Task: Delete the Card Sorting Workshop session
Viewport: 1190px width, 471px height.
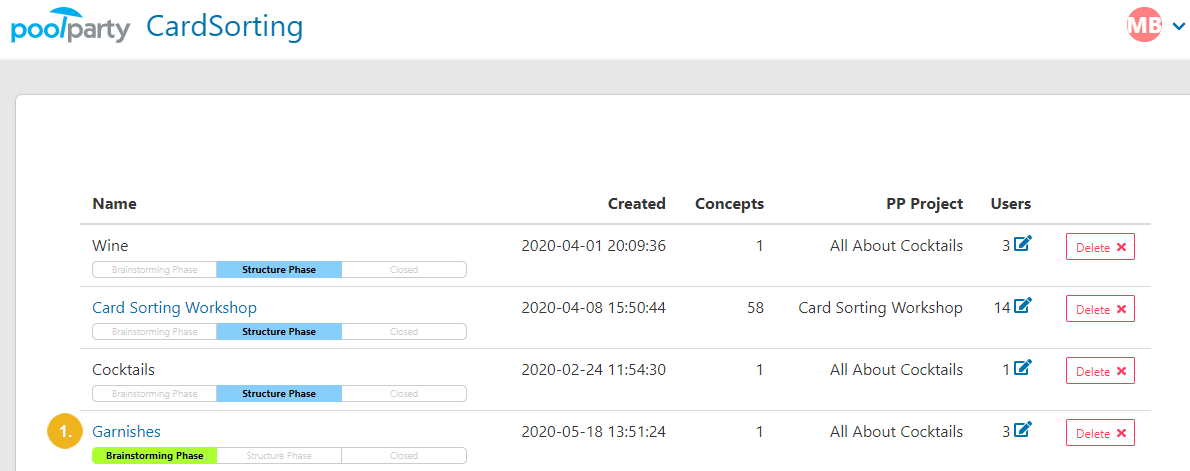Action: tap(1100, 309)
